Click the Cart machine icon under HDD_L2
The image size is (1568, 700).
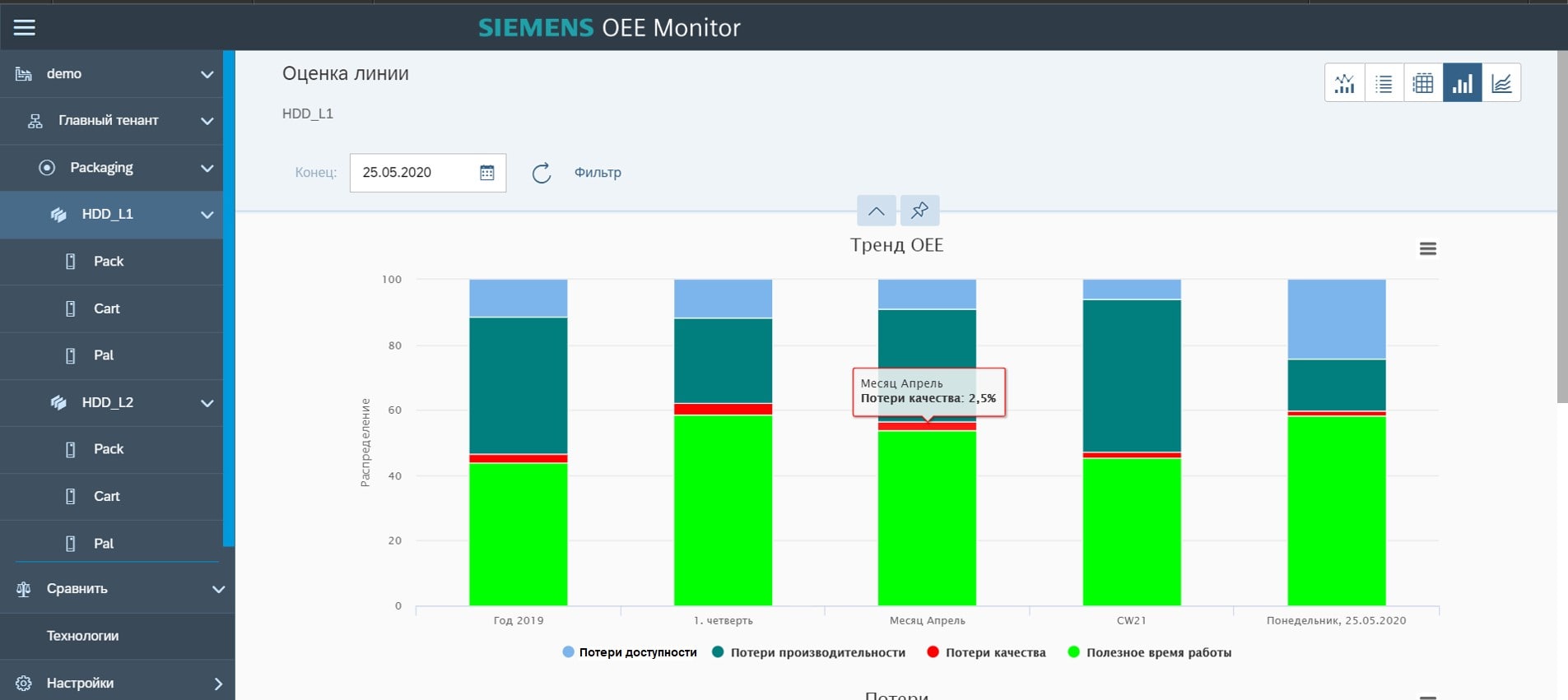tap(71, 497)
